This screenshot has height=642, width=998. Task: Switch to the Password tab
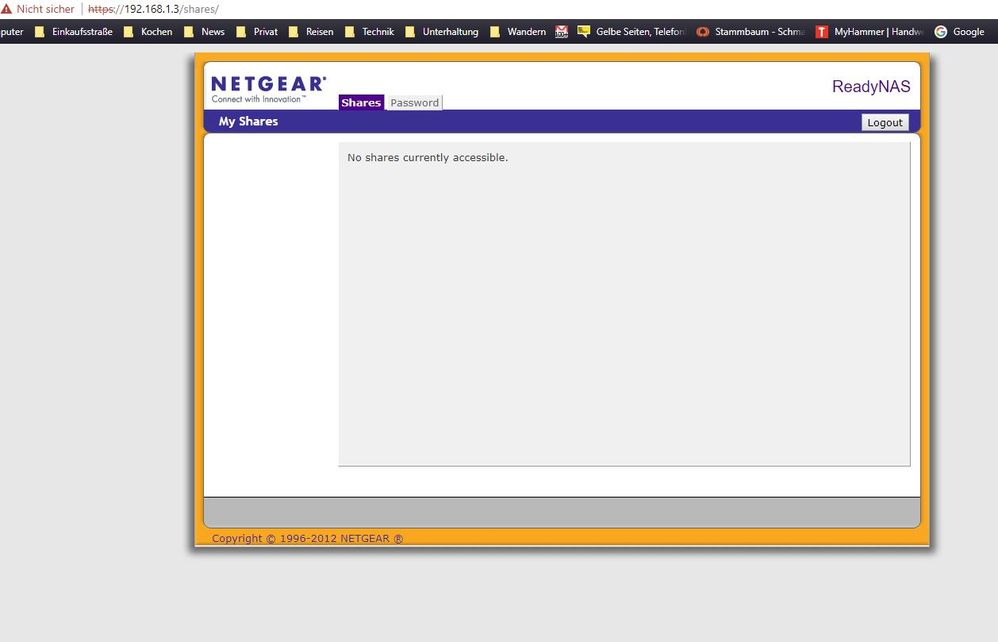414,102
